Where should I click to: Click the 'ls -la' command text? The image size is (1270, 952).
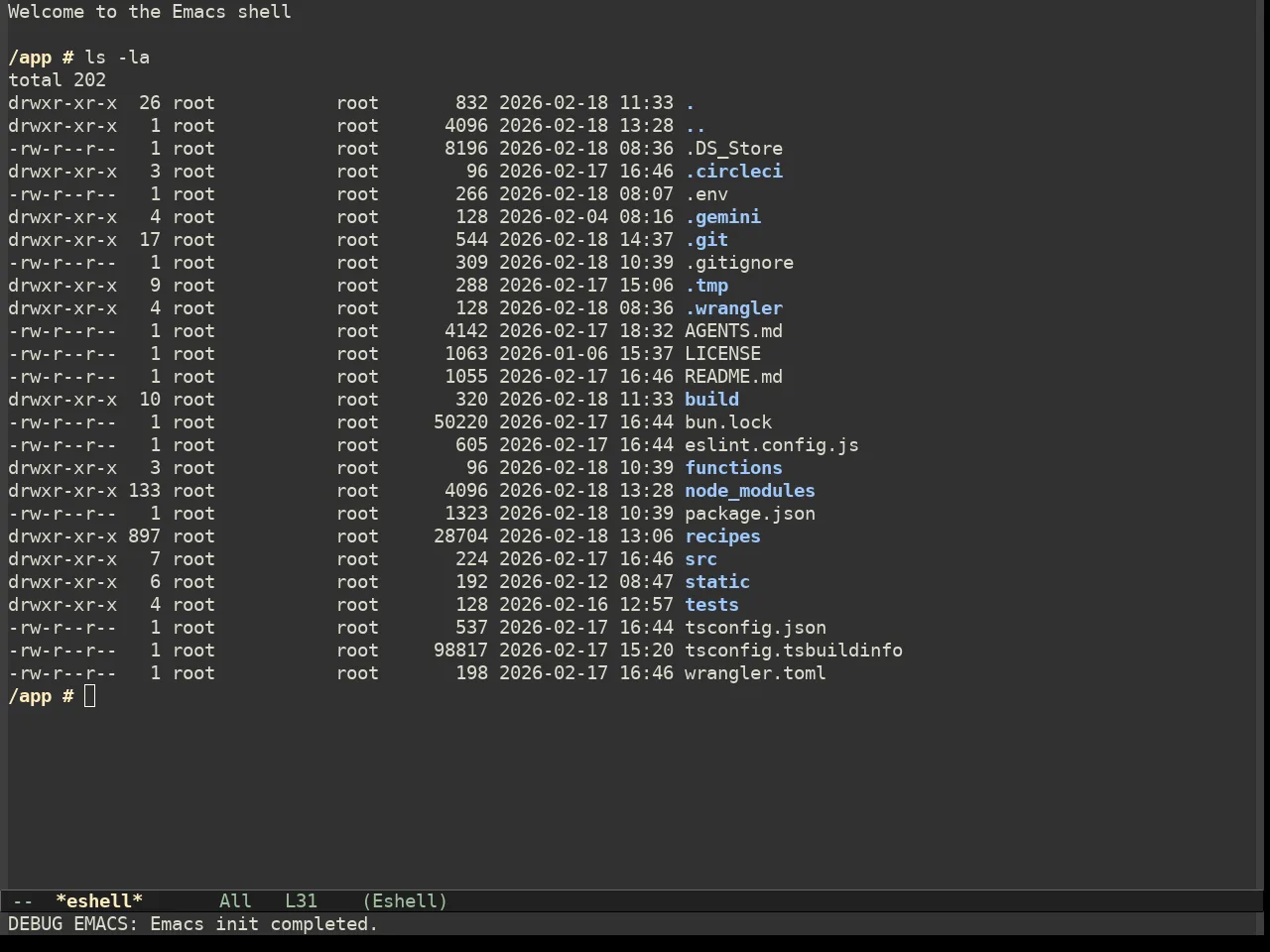tap(117, 58)
